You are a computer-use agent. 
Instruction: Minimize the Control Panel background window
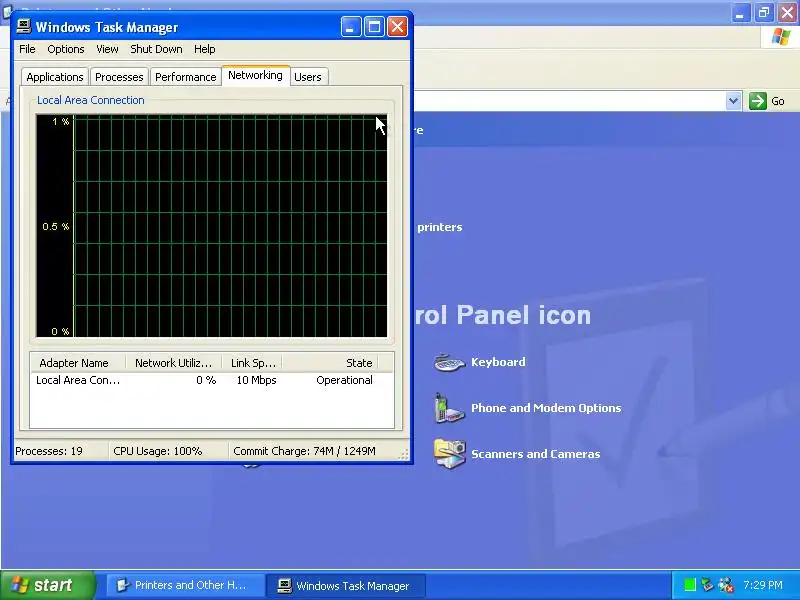(740, 13)
